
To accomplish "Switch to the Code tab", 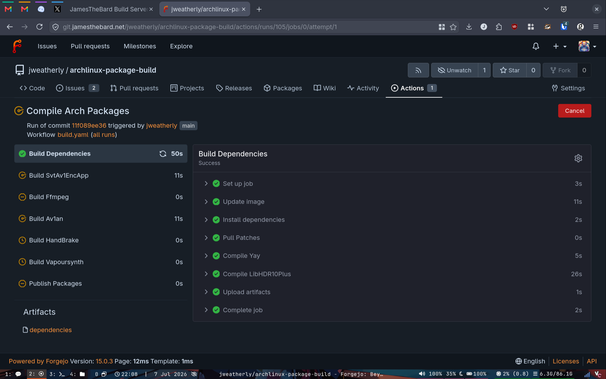I will coord(32,88).
